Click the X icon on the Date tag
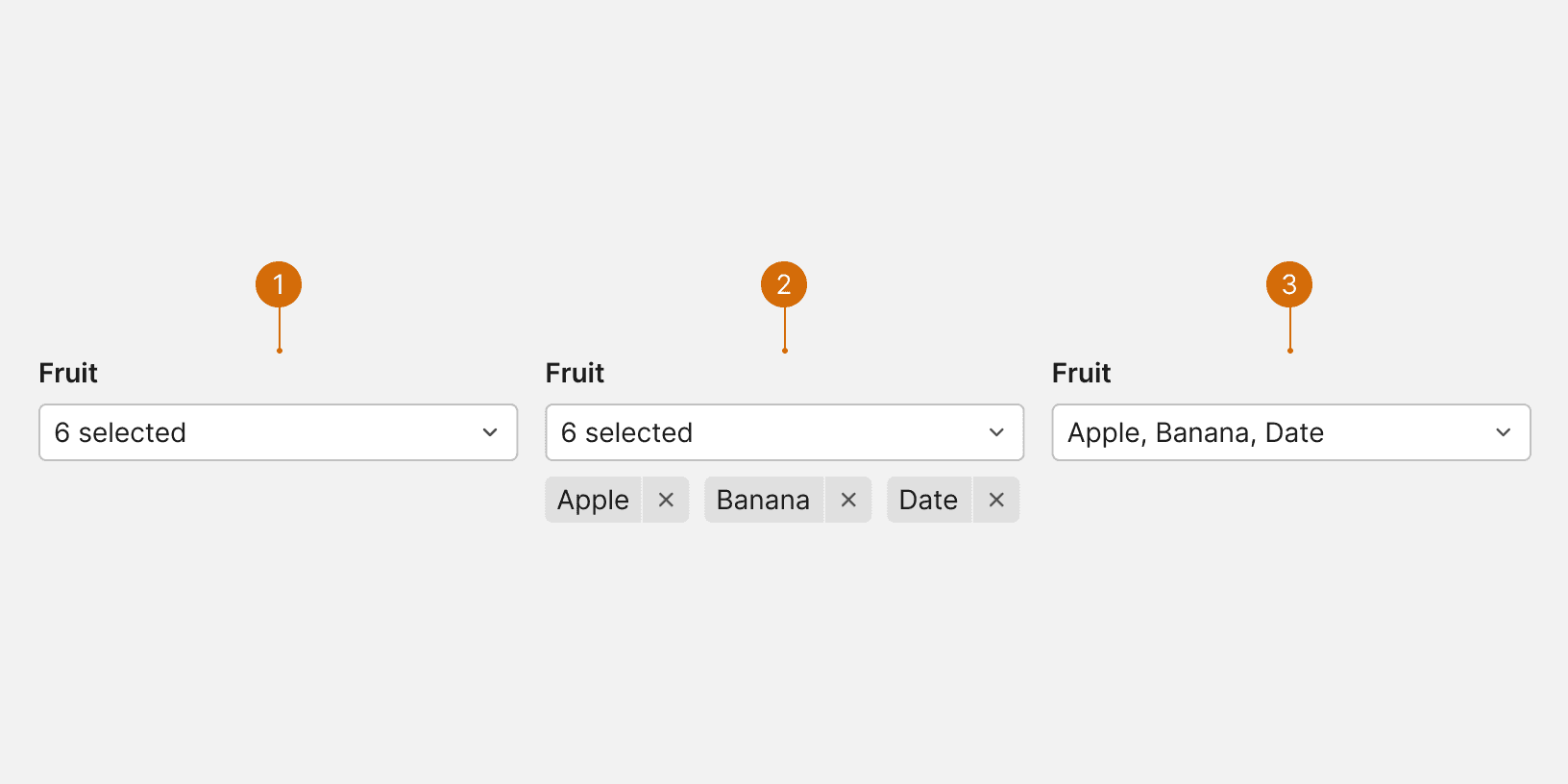Viewport: 1568px width, 784px height. [996, 500]
